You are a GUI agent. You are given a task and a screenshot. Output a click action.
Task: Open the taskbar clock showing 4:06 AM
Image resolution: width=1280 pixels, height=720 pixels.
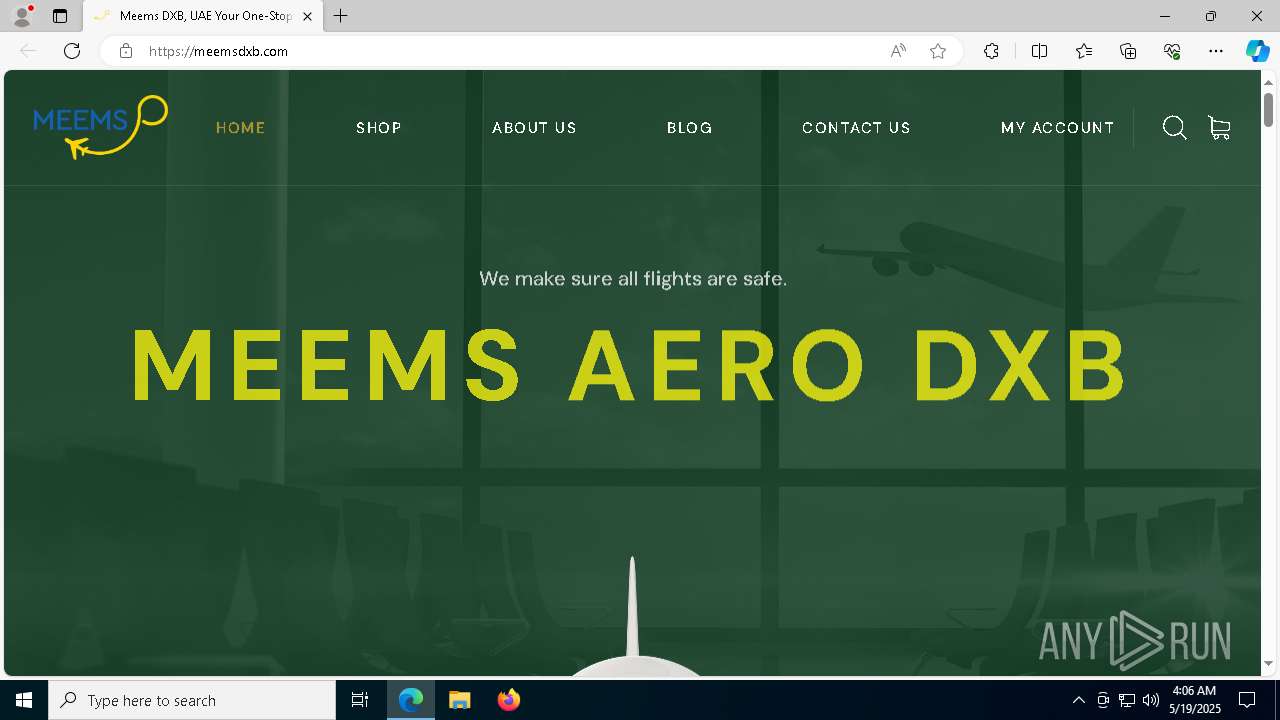(x=1194, y=700)
